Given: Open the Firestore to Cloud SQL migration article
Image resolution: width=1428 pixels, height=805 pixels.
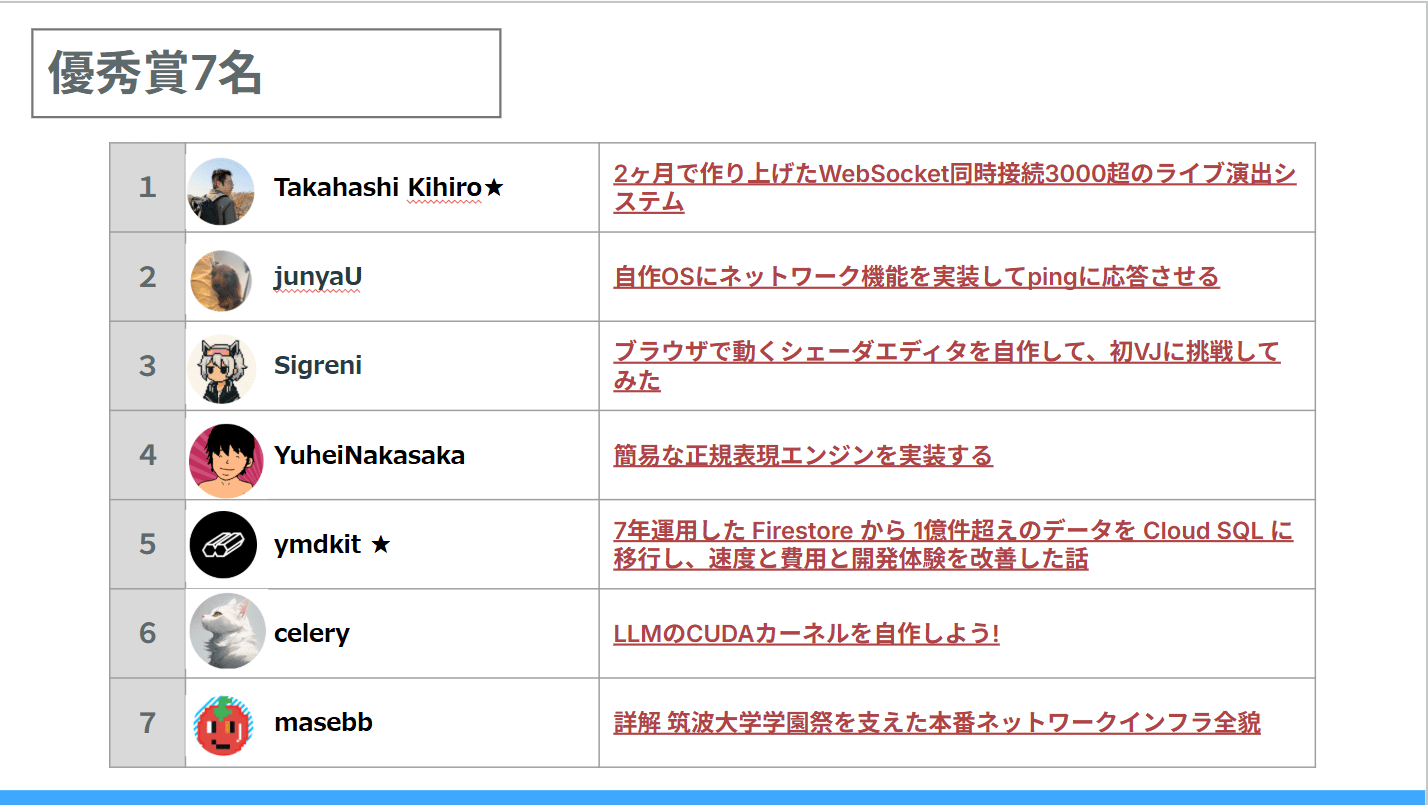Looking at the screenshot, I should pos(953,544).
